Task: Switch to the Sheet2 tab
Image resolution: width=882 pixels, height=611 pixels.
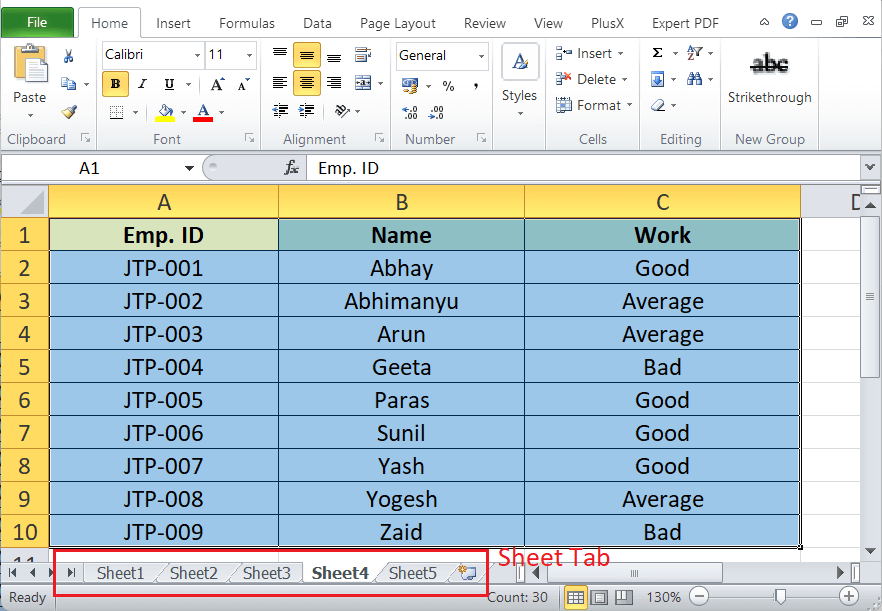Action: [193, 573]
